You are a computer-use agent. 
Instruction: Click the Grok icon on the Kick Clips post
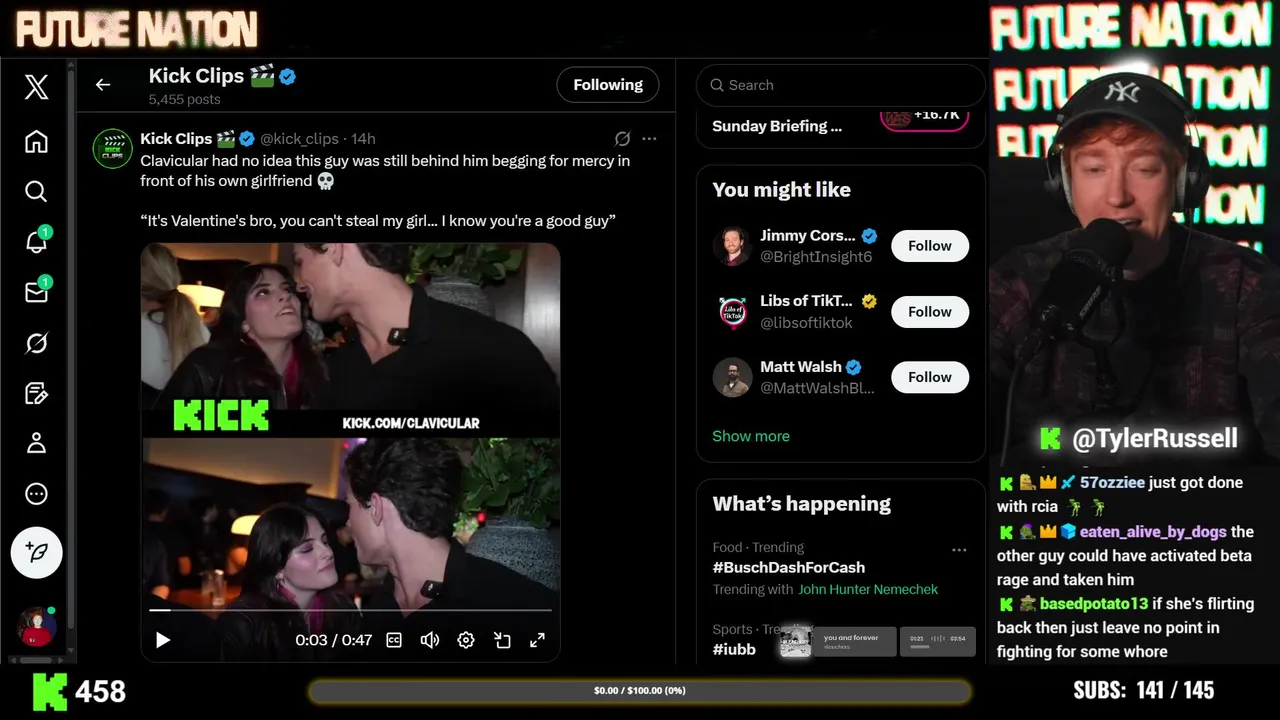[x=622, y=139]
